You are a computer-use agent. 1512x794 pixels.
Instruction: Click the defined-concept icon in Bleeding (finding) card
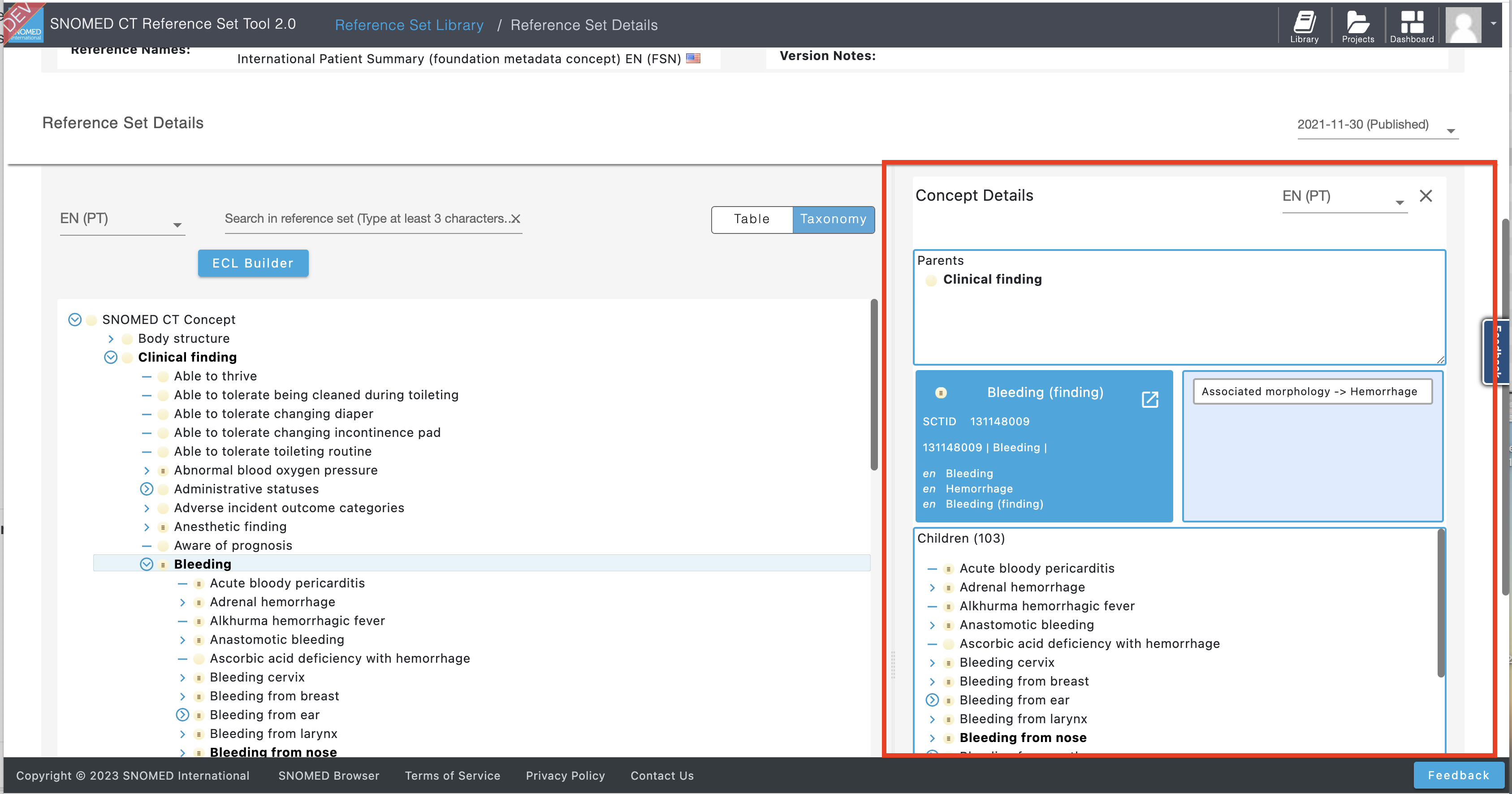click(x=940, y=393)
